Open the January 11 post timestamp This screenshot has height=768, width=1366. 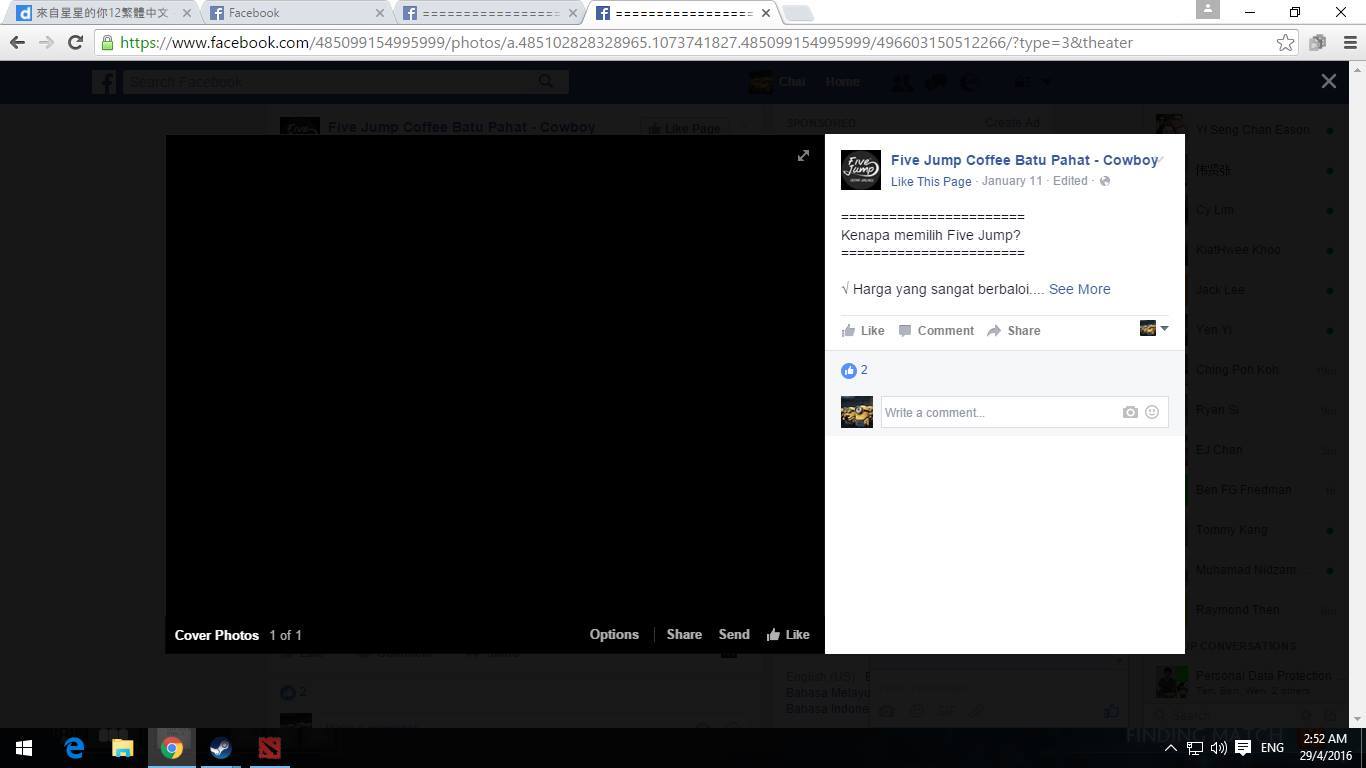[1012, 181]
